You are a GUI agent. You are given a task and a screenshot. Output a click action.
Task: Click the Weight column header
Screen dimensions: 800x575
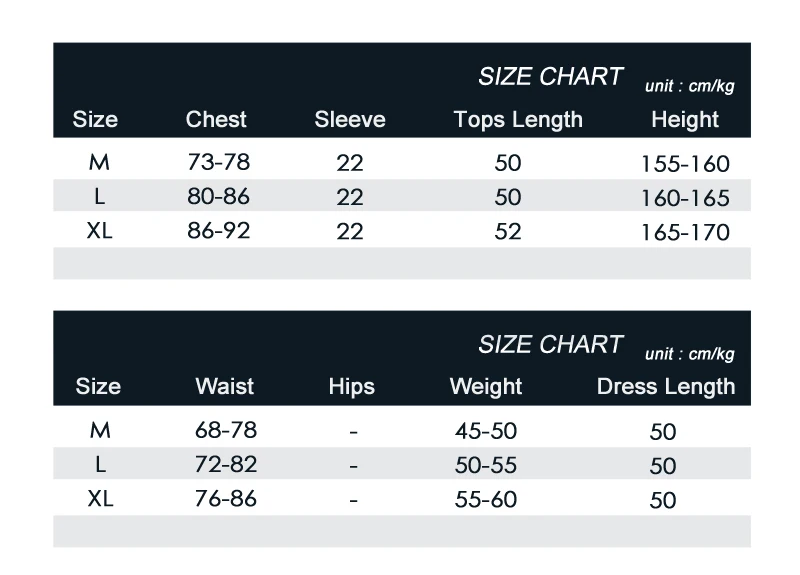486,387
